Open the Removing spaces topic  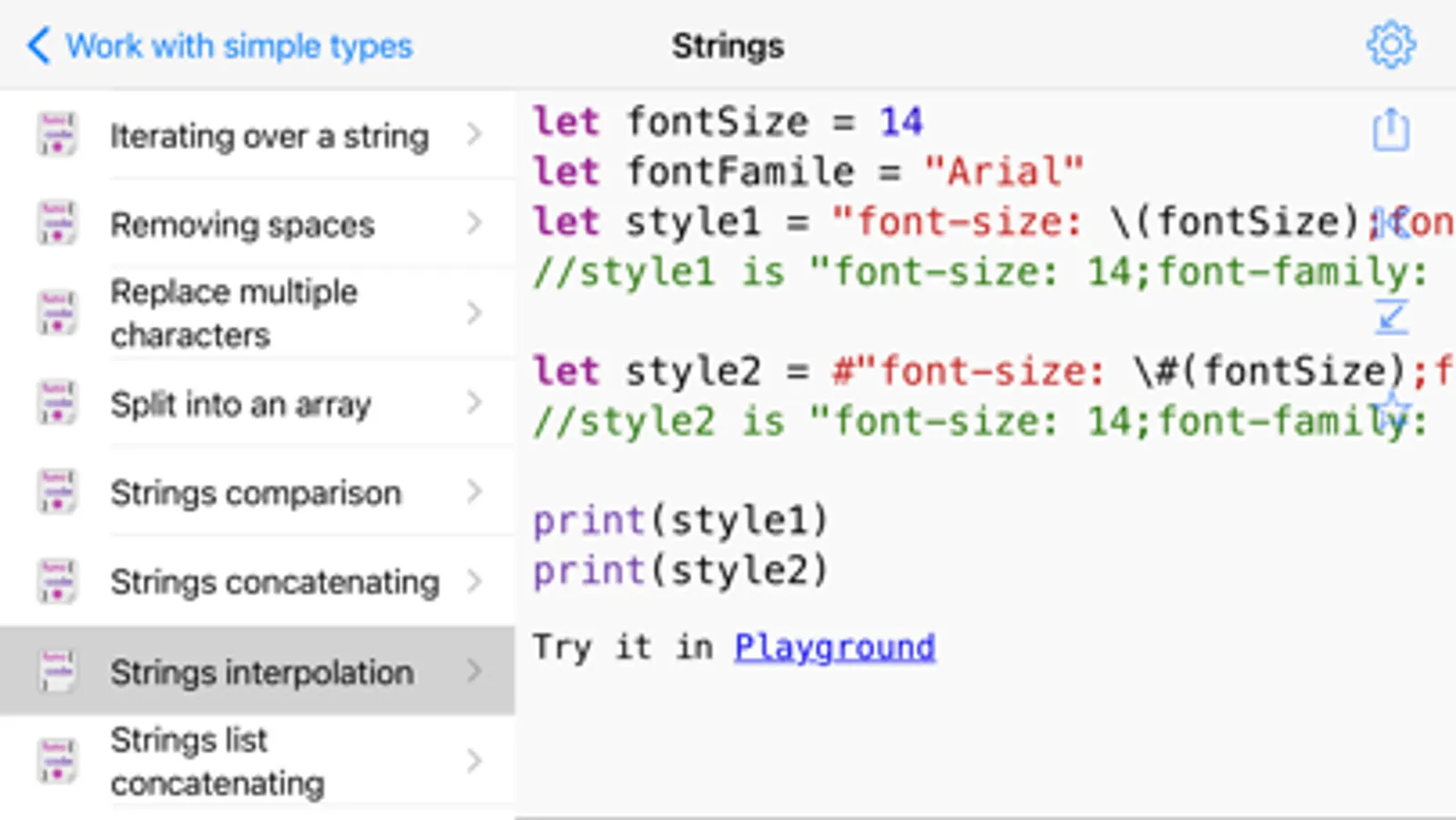(242, 224)
